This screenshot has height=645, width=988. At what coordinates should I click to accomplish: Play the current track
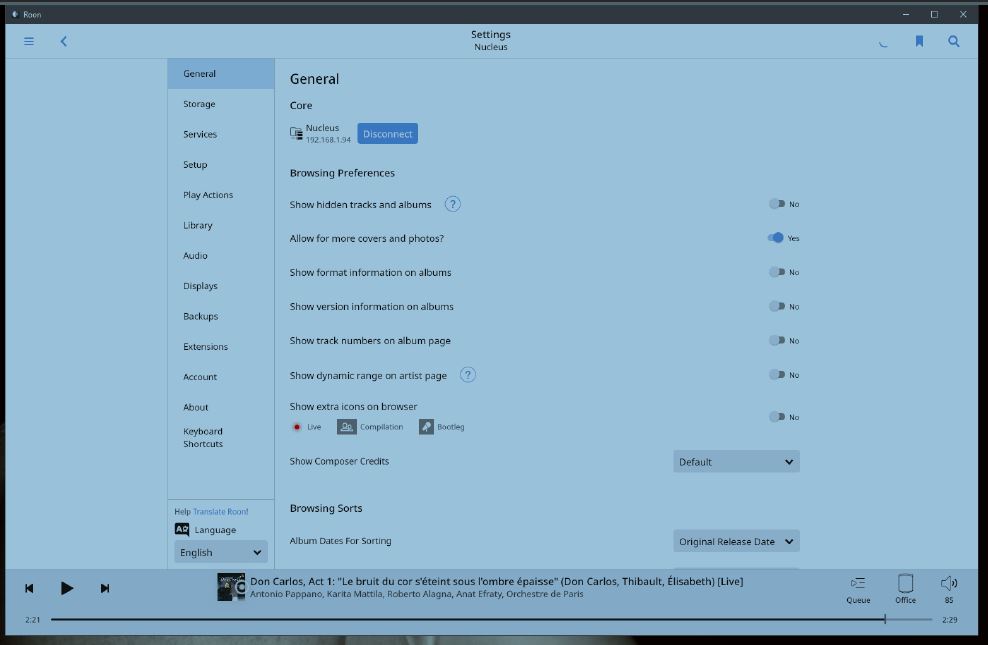(67, 588)
